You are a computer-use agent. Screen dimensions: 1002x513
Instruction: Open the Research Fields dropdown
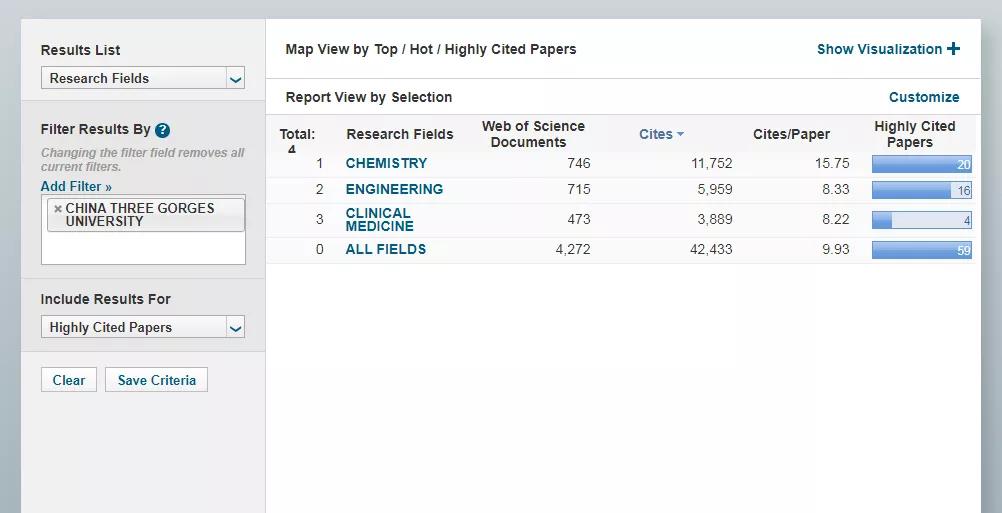coord(143,78)
